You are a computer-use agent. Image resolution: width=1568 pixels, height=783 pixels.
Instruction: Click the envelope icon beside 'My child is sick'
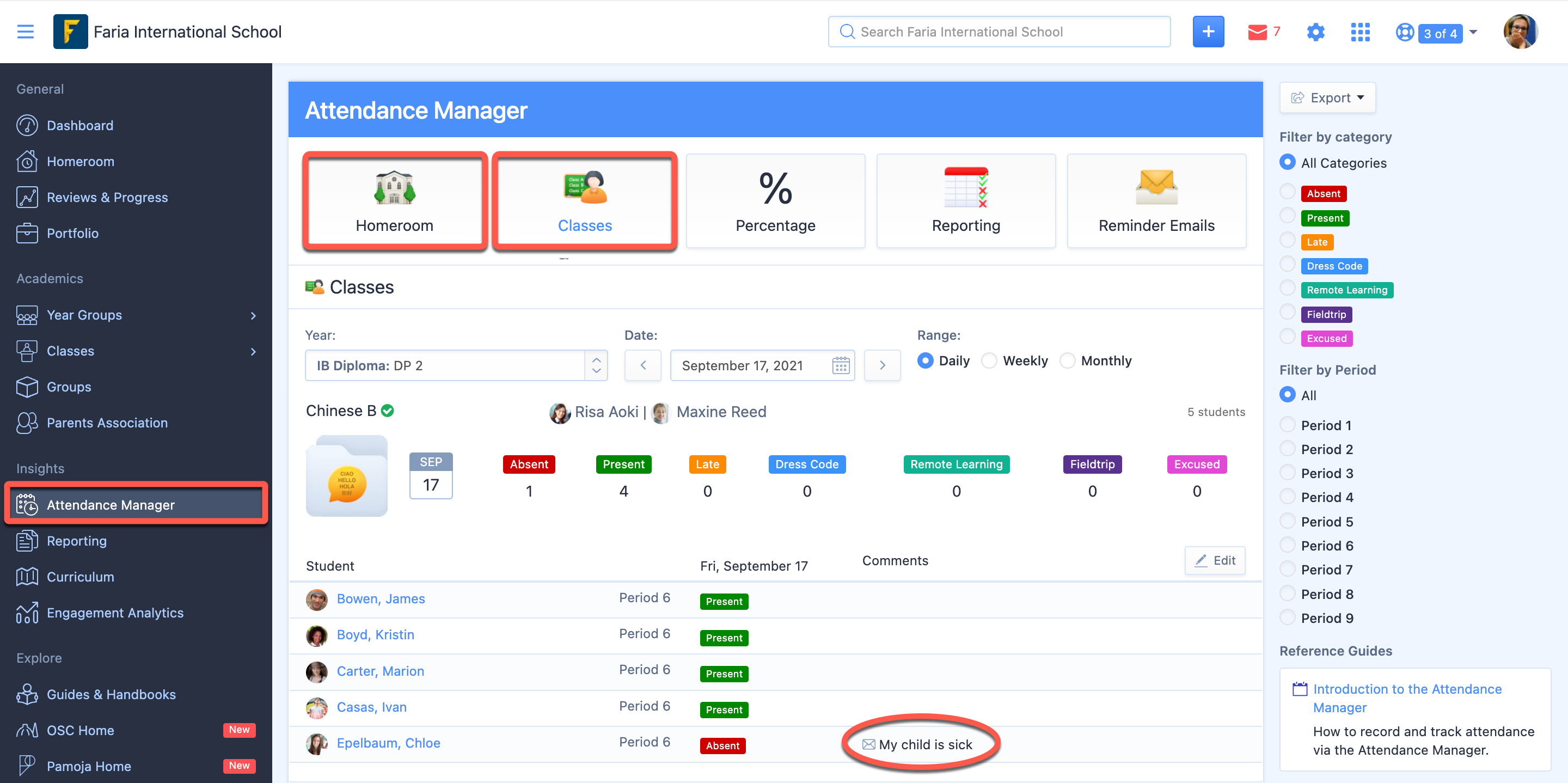pos(868,744)
